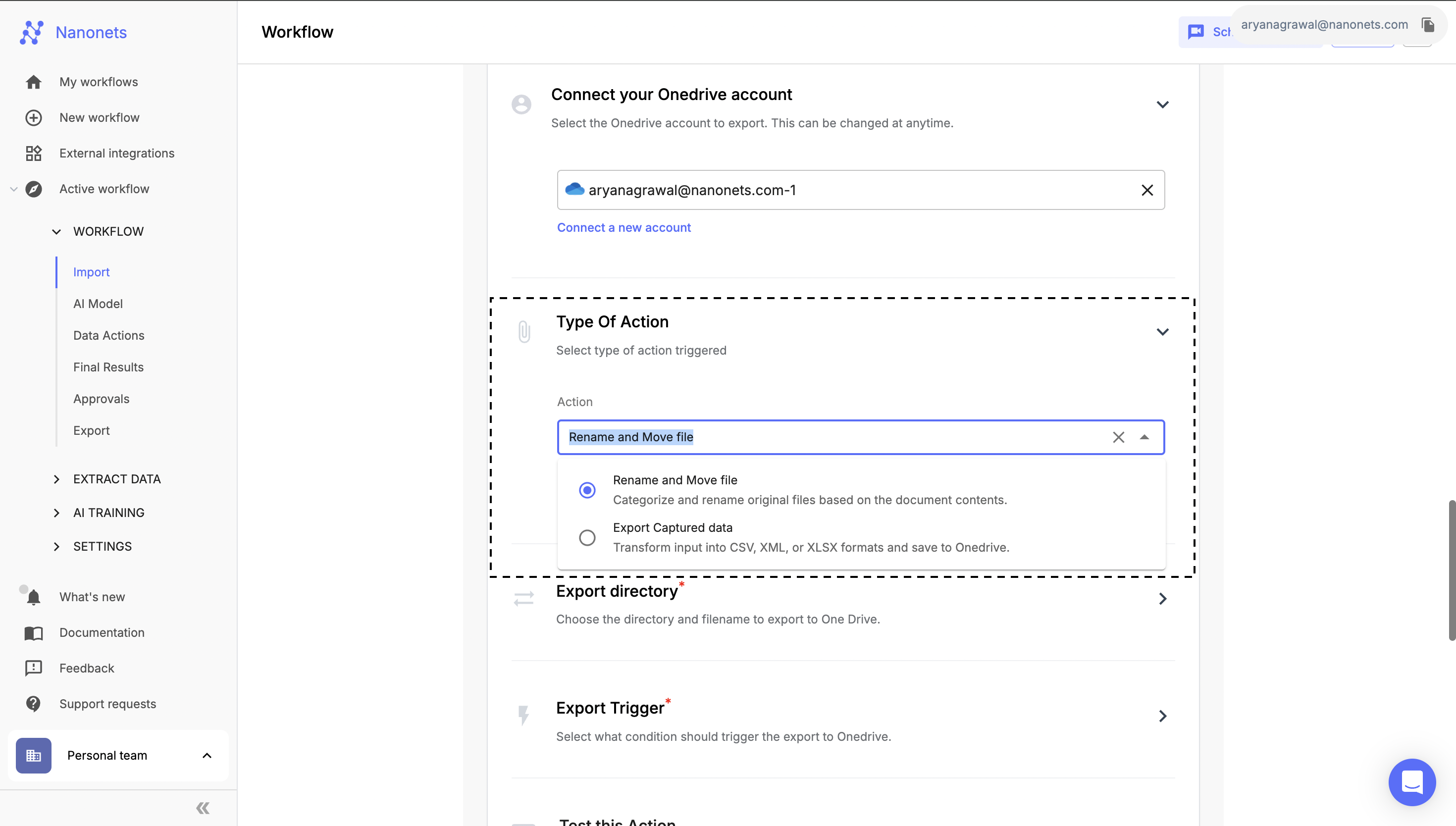Go to Import step
This screenshot has height=826, width=1456.
pyautogui.click(x=91, y=272)
